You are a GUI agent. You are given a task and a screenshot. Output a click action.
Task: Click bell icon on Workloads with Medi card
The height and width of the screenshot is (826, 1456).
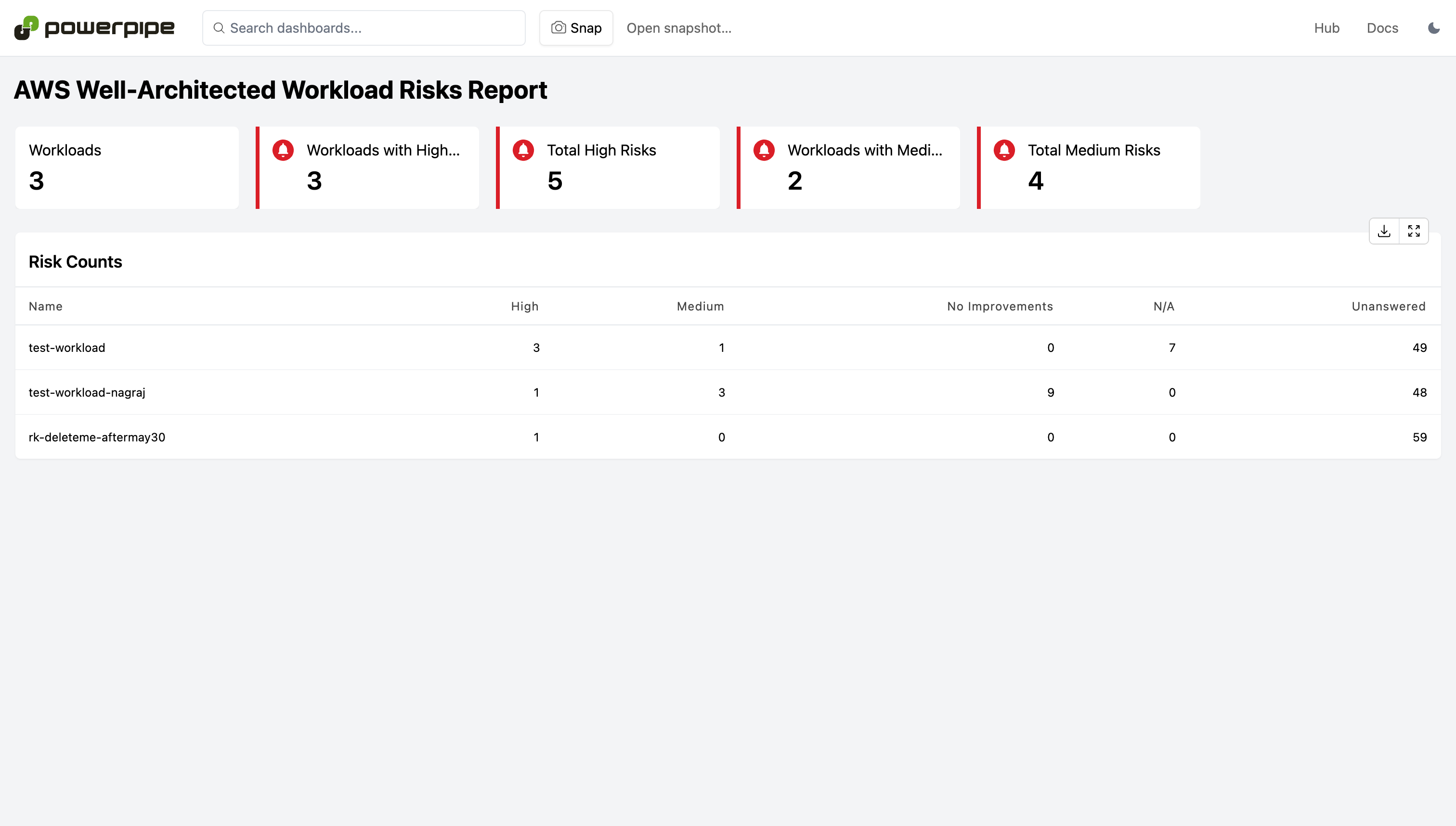[764, 150]
